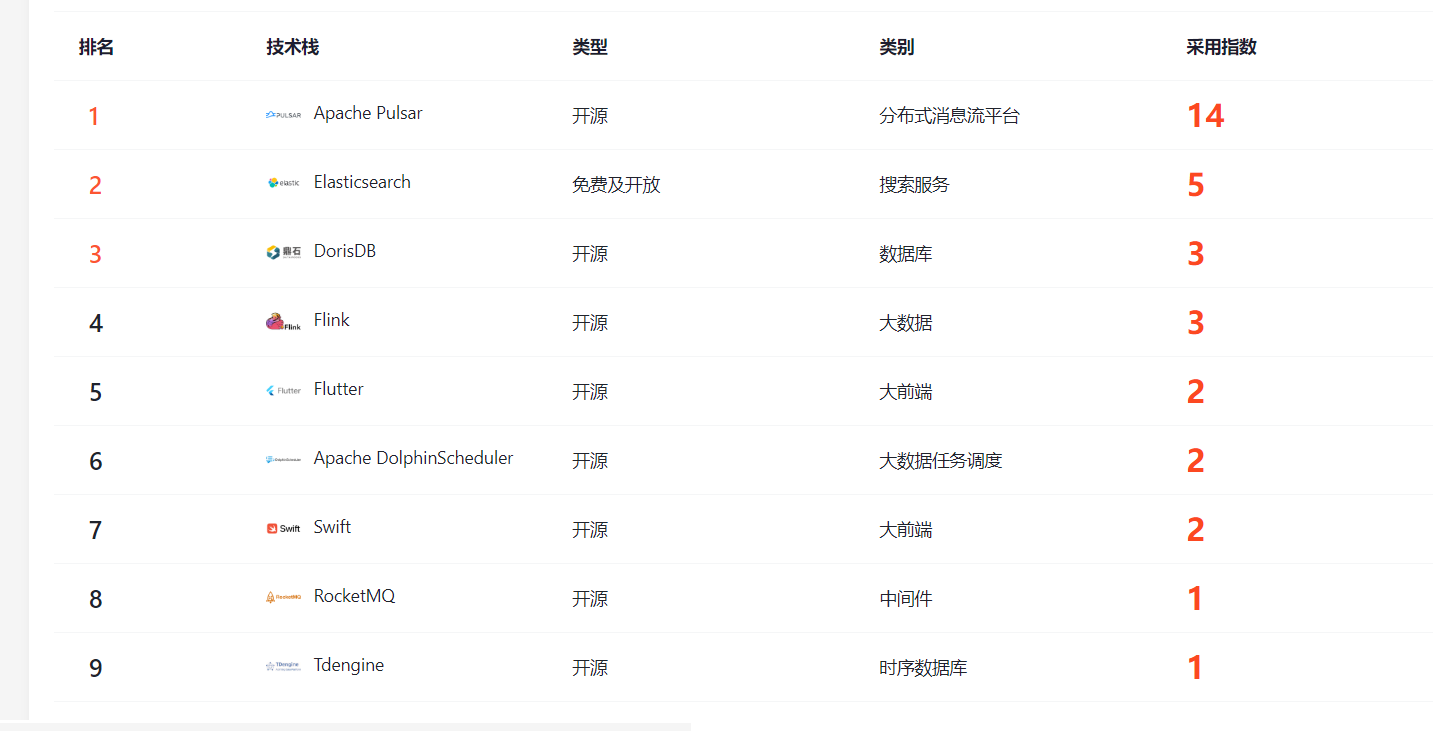Open the Apache Pulsar tech stack link

368,113
